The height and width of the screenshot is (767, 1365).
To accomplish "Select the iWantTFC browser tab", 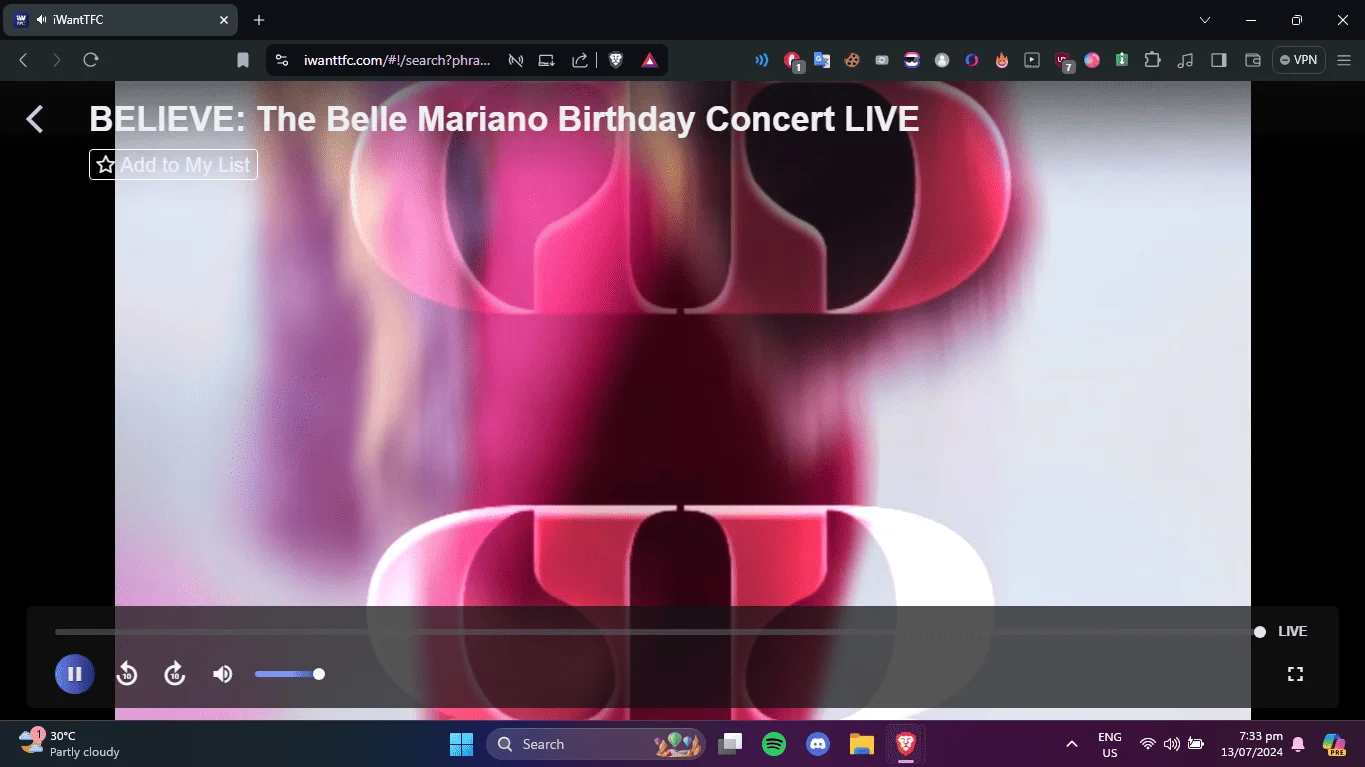I will click(122, 20).
